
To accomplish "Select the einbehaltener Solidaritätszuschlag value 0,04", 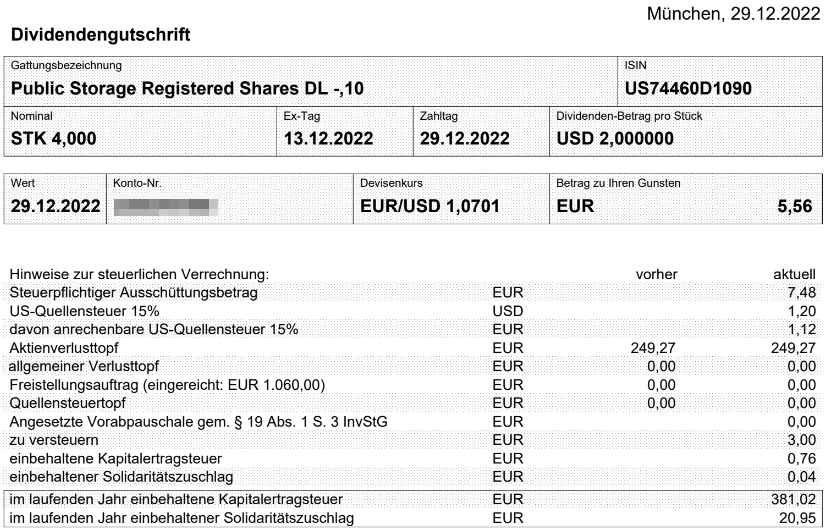I will [x=802, y=477].
